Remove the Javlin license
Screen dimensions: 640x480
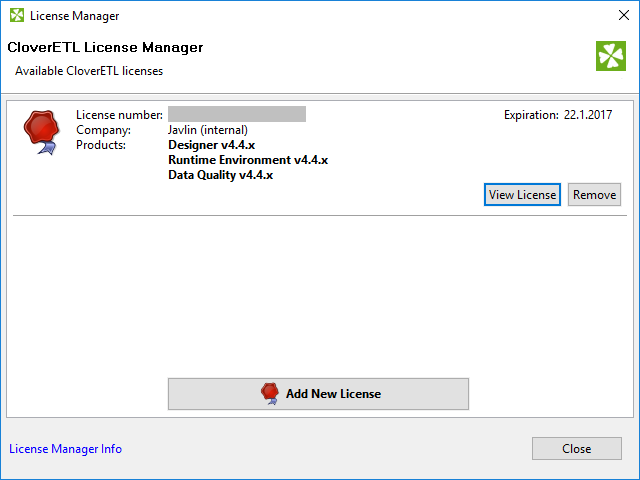[x=594, y=194]
